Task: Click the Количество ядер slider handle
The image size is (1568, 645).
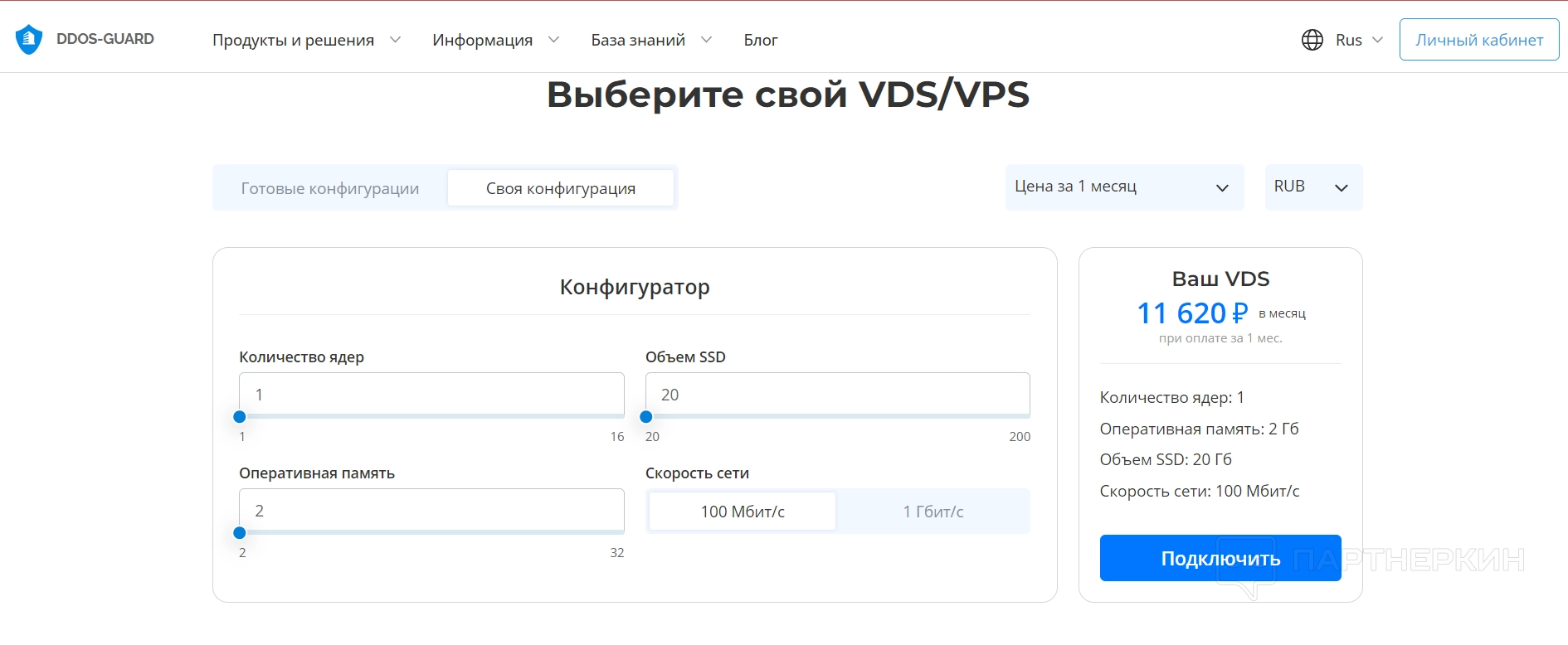Action: click(240, 417)
